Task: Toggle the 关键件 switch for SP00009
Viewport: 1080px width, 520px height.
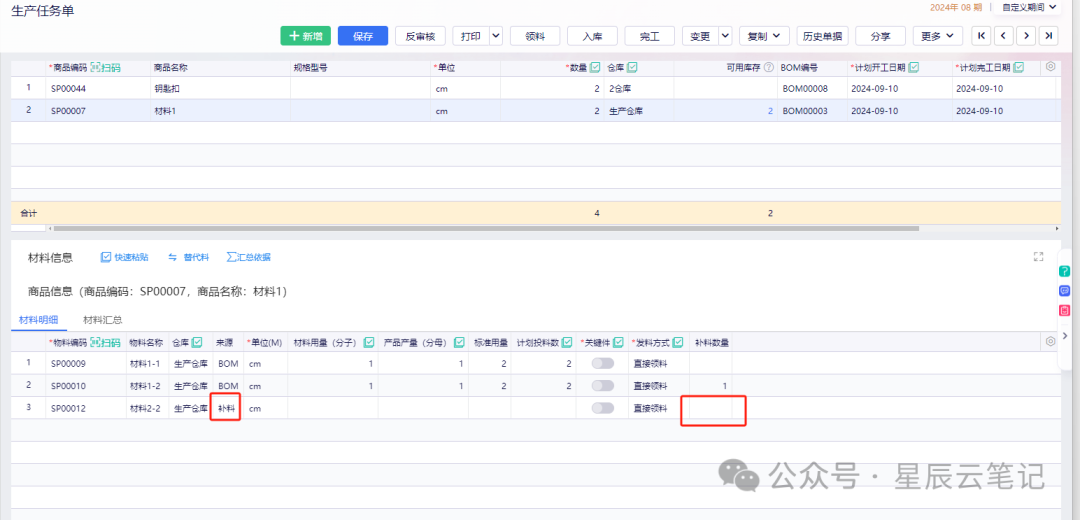Action: point(603,364)
